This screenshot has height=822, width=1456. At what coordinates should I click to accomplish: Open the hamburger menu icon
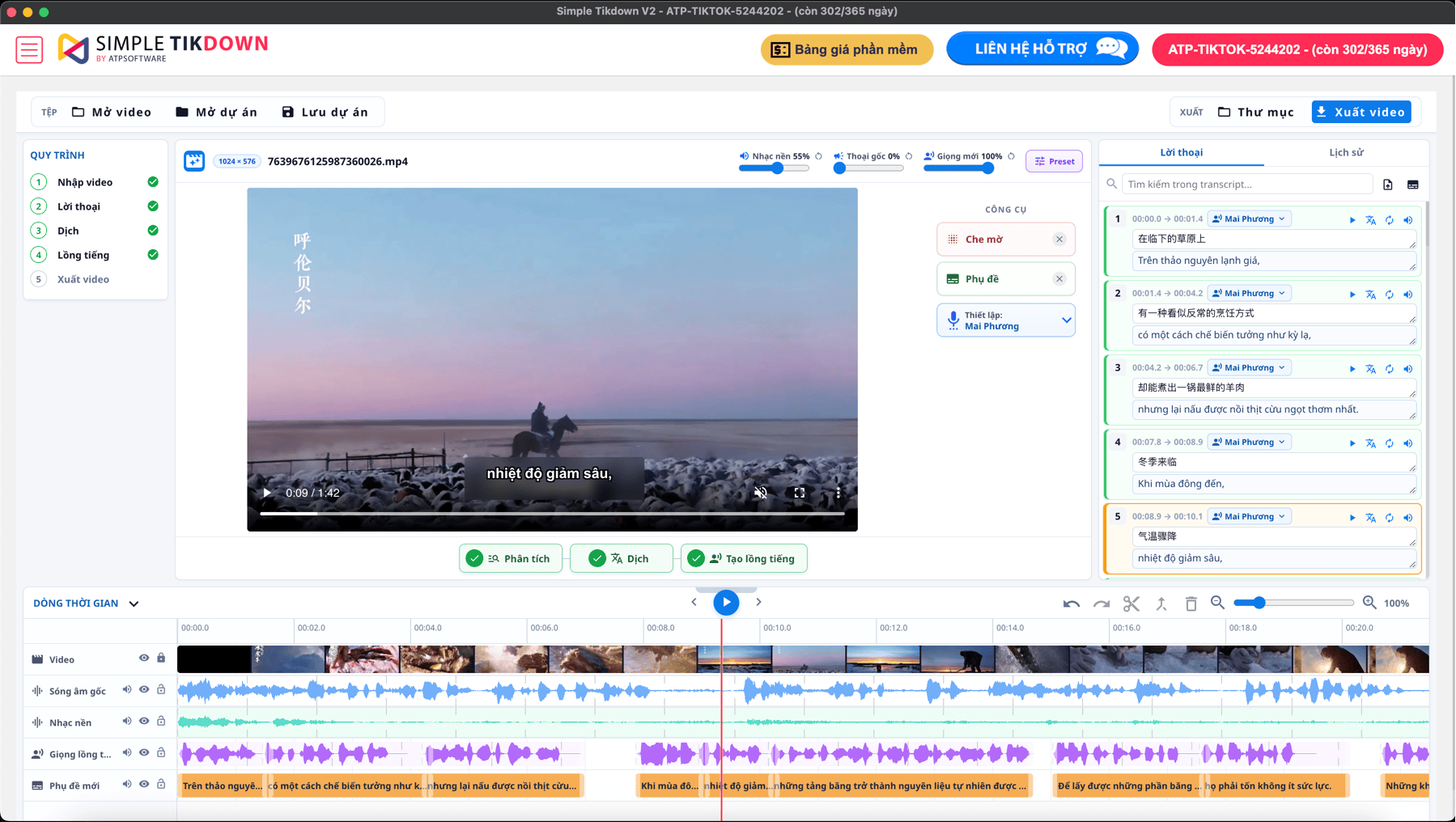click(x=29, y=49)
